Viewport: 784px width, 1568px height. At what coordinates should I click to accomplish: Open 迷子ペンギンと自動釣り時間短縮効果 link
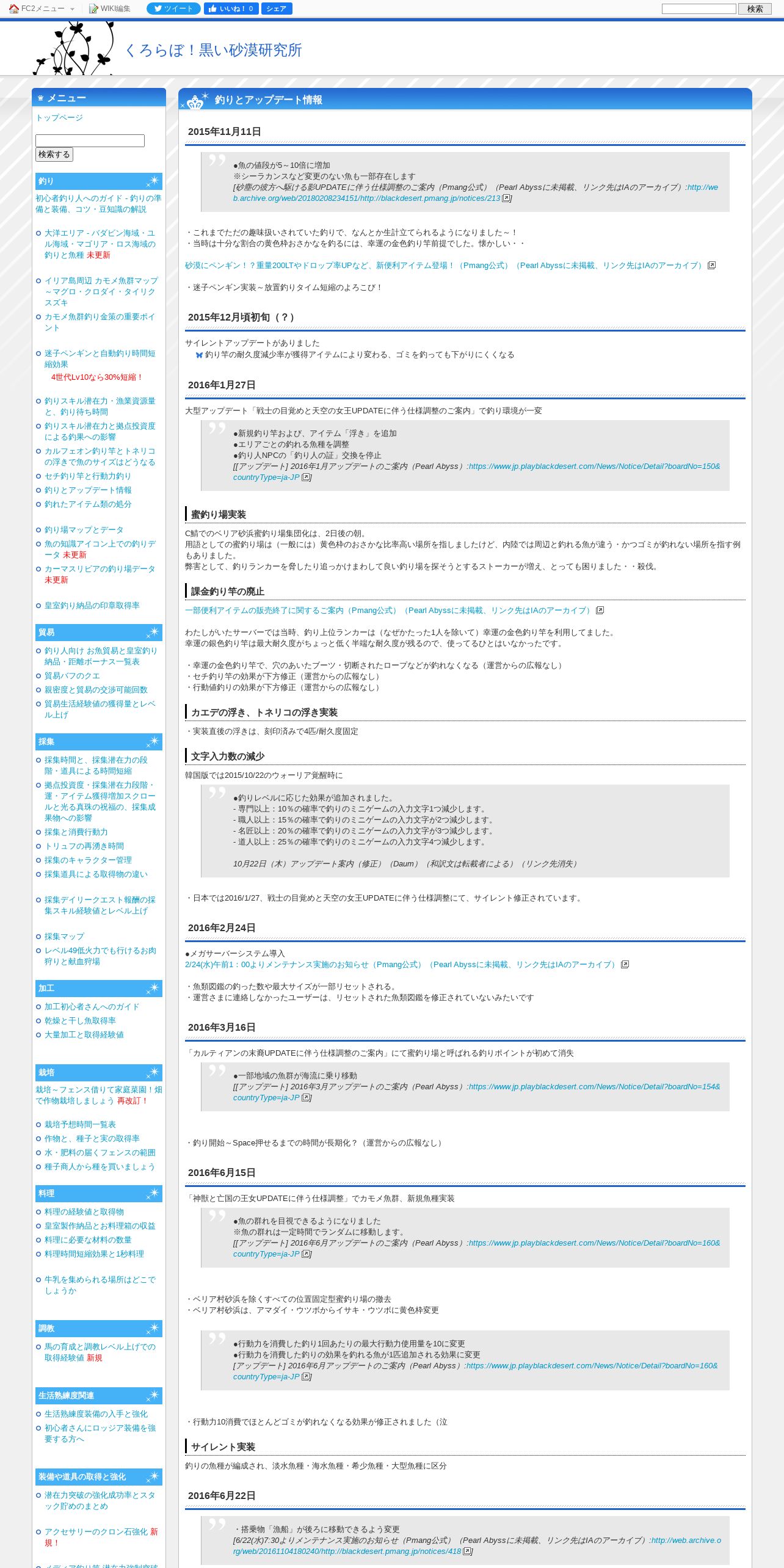pyautogui.click(x=100, y=358)
